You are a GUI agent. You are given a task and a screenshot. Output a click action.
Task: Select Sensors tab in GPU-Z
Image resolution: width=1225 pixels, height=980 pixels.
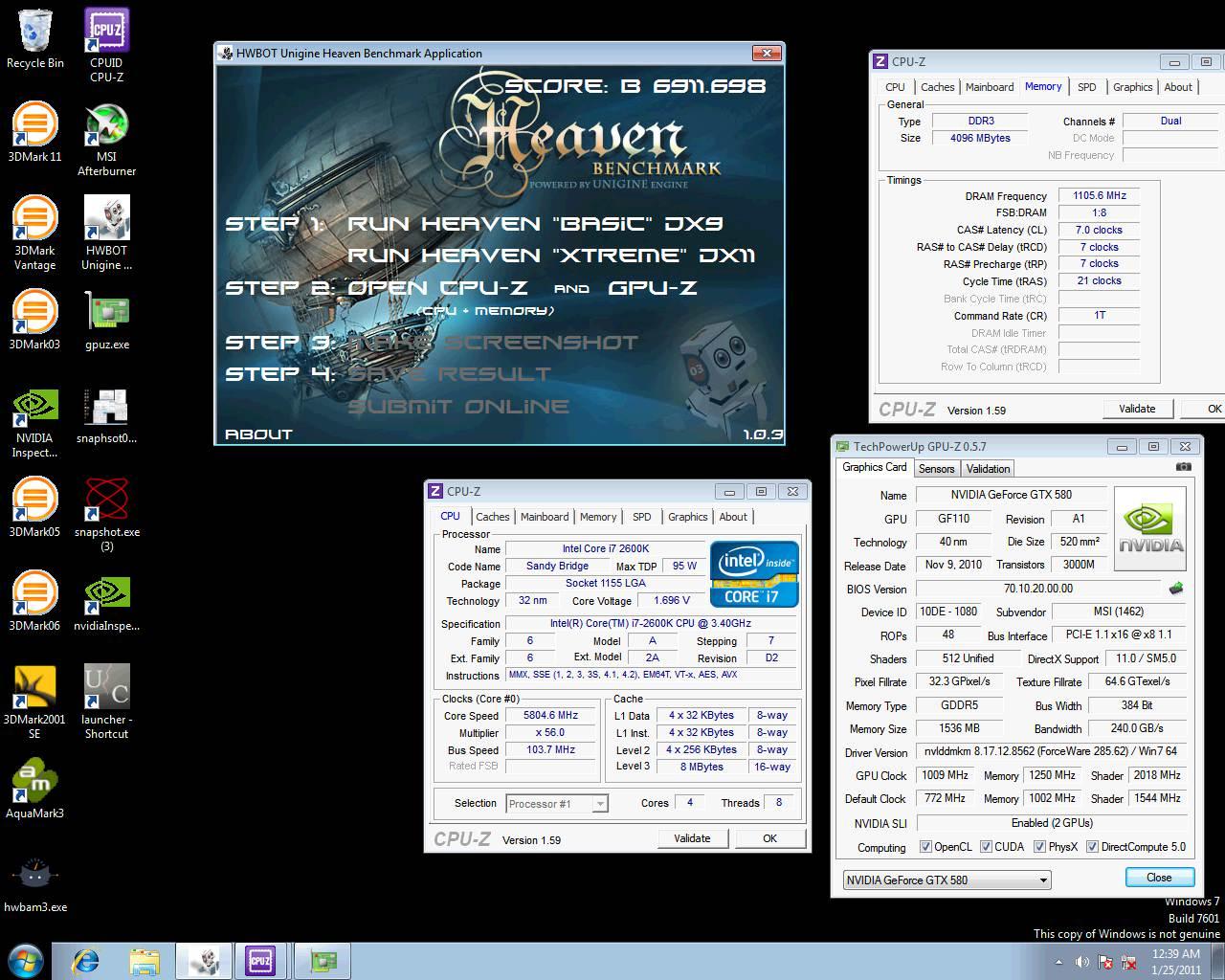pyautogui.click(x=936, y=469)
